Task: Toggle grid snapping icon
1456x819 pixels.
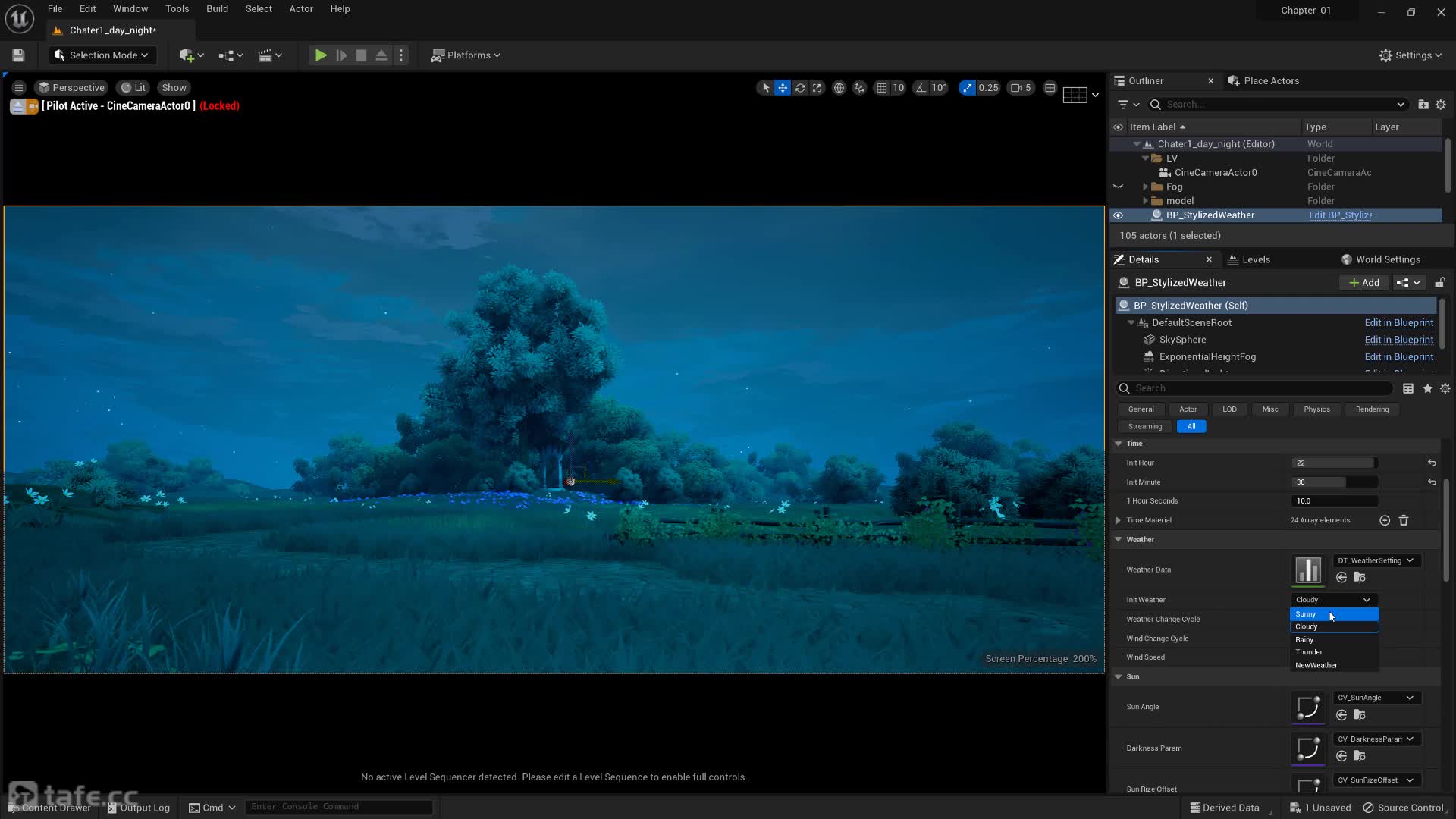Action: [x=881, y=88]
